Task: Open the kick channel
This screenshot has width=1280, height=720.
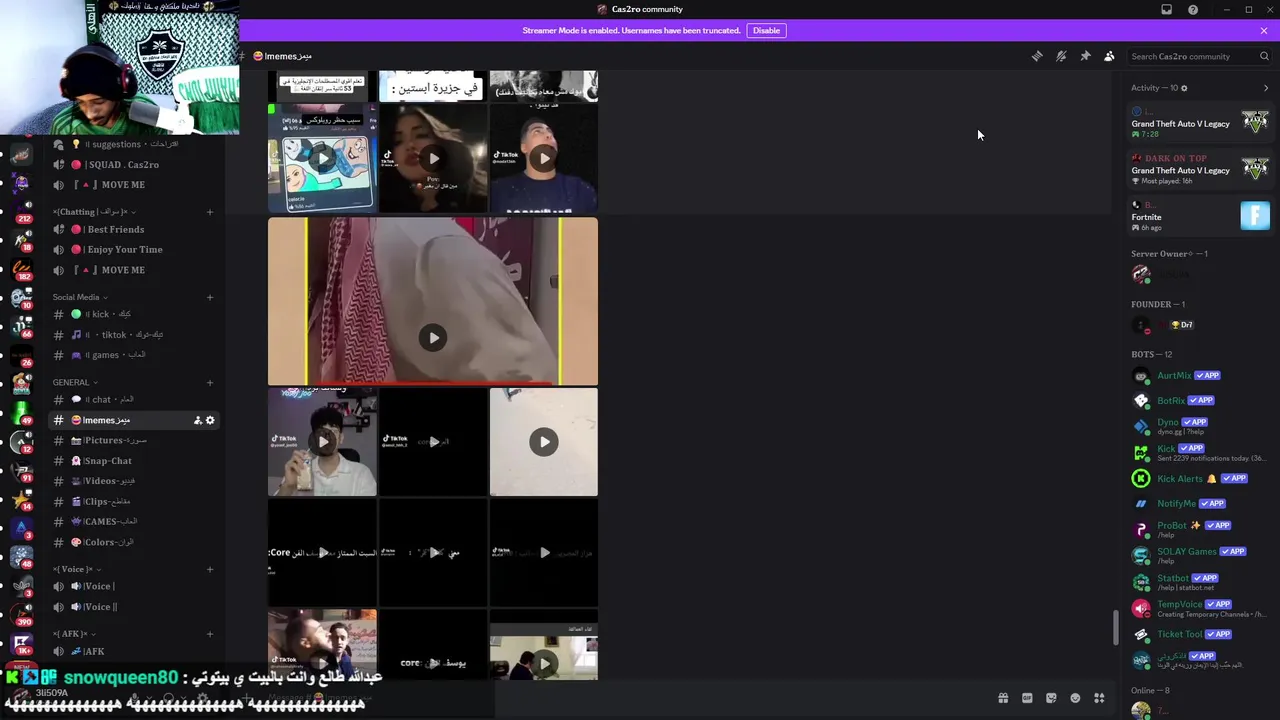Action: pos(135,314)
